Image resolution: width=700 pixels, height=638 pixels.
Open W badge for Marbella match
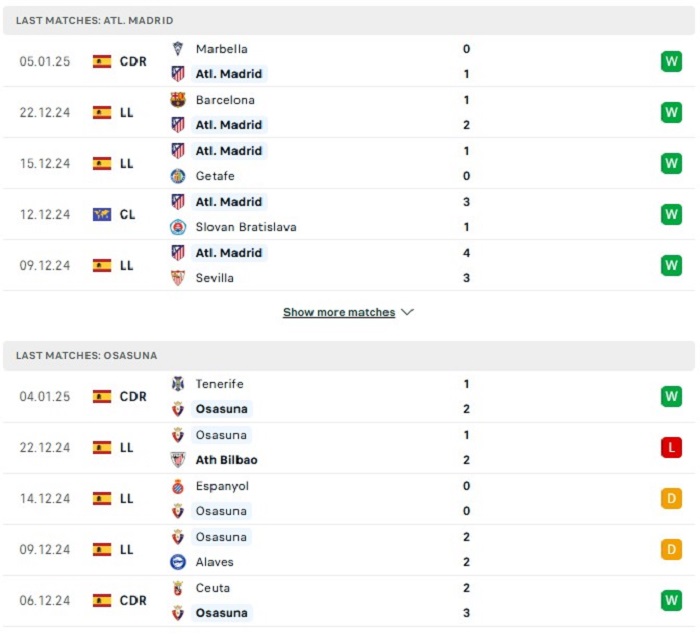coord(671,61)
